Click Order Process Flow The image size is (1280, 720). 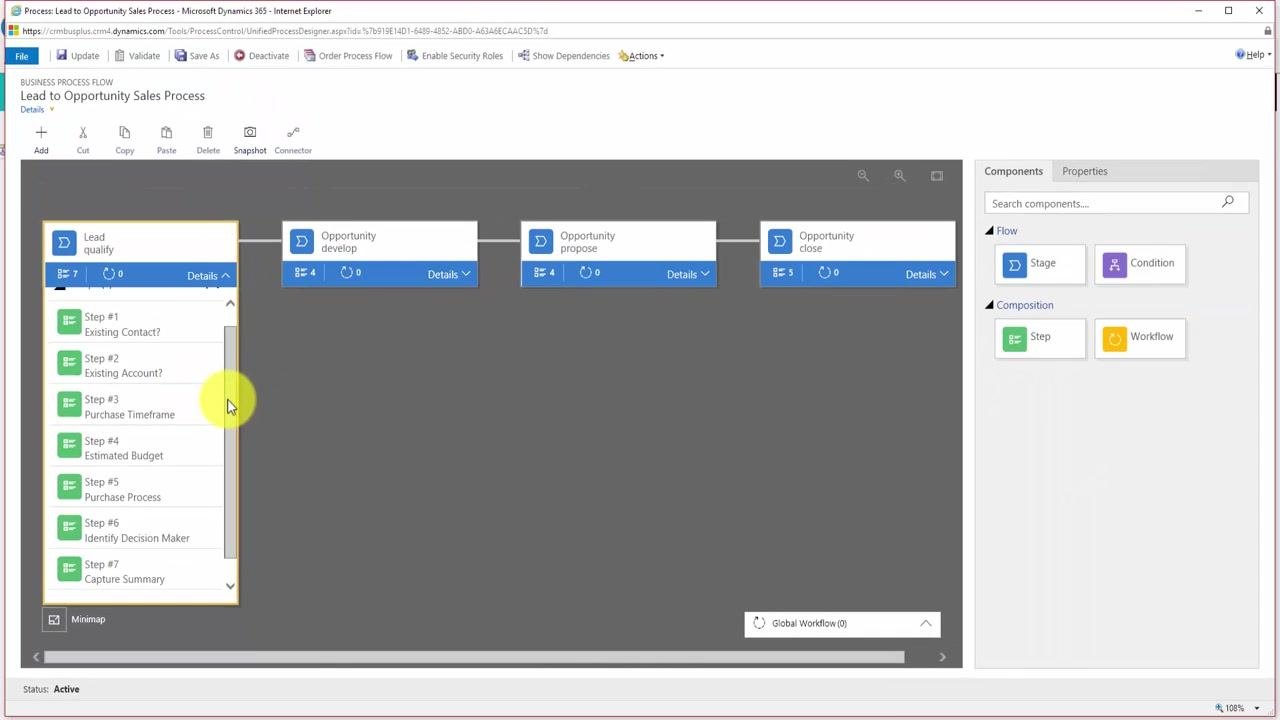click(348, 56)
